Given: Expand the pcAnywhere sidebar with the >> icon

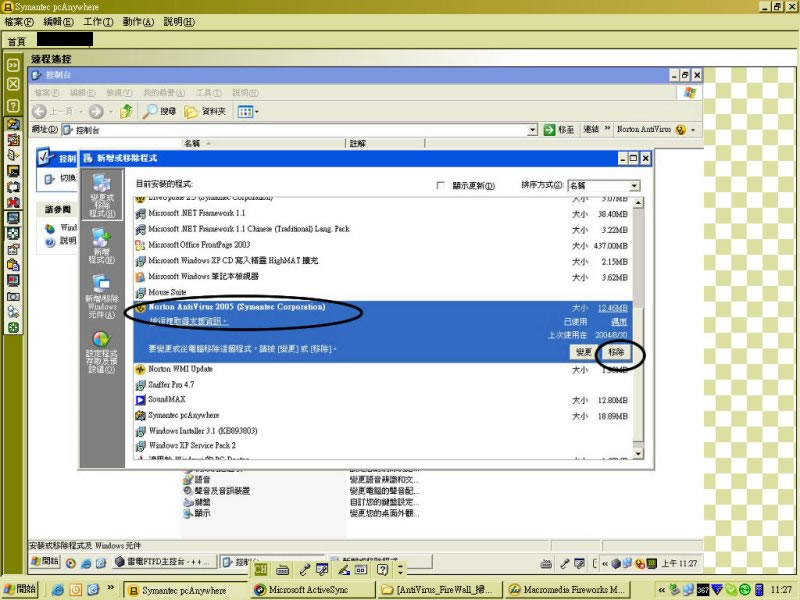Looking at the screenshot, I should click(x=13, y=65).
